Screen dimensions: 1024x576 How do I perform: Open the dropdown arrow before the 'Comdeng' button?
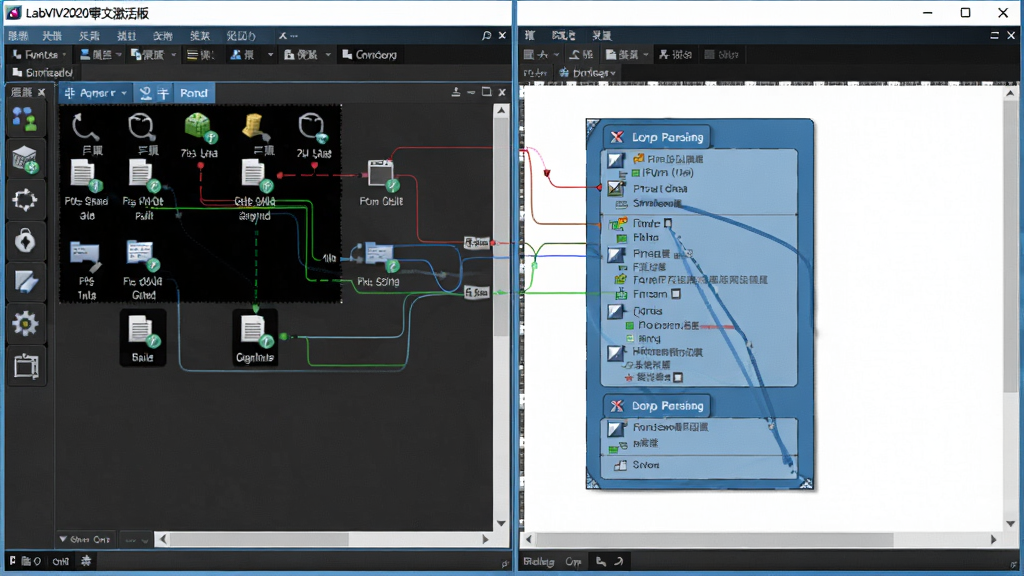click(328, 55)
